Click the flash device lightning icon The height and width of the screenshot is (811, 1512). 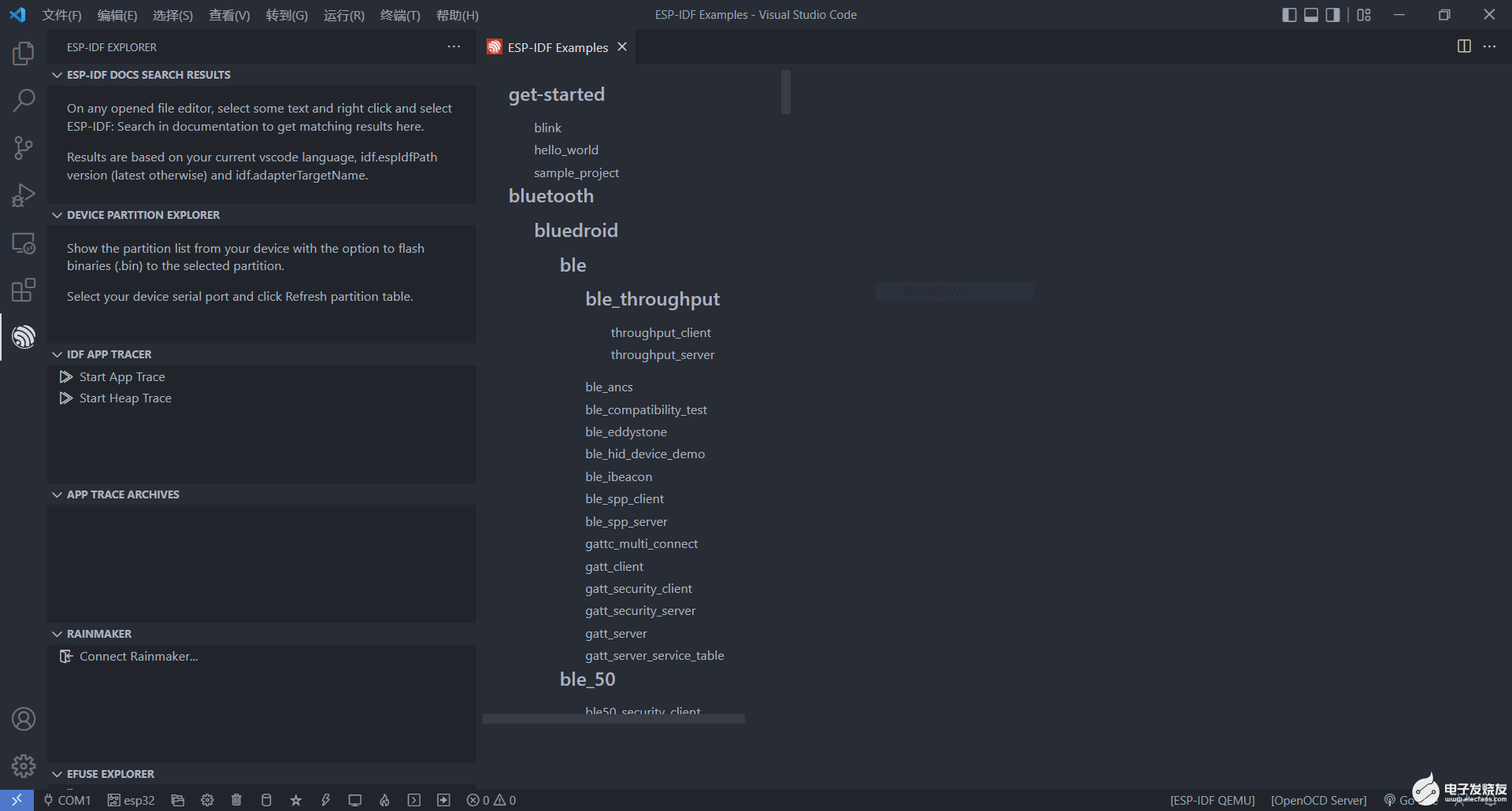point(325,800)
